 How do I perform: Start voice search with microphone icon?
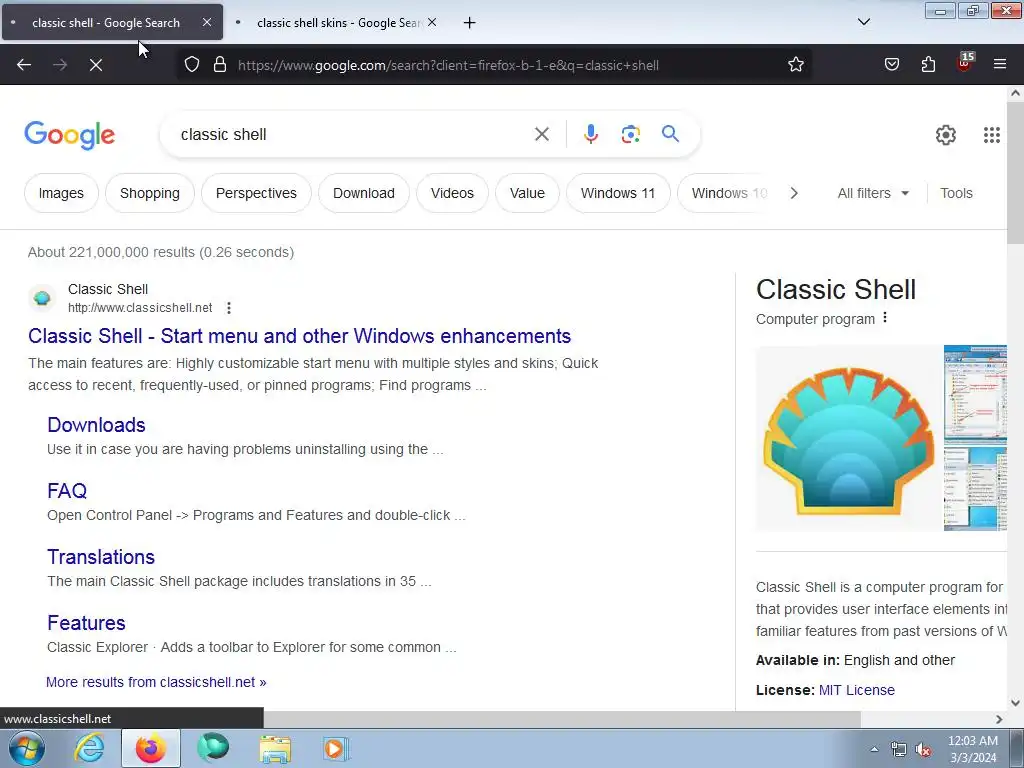click(590, 135)
